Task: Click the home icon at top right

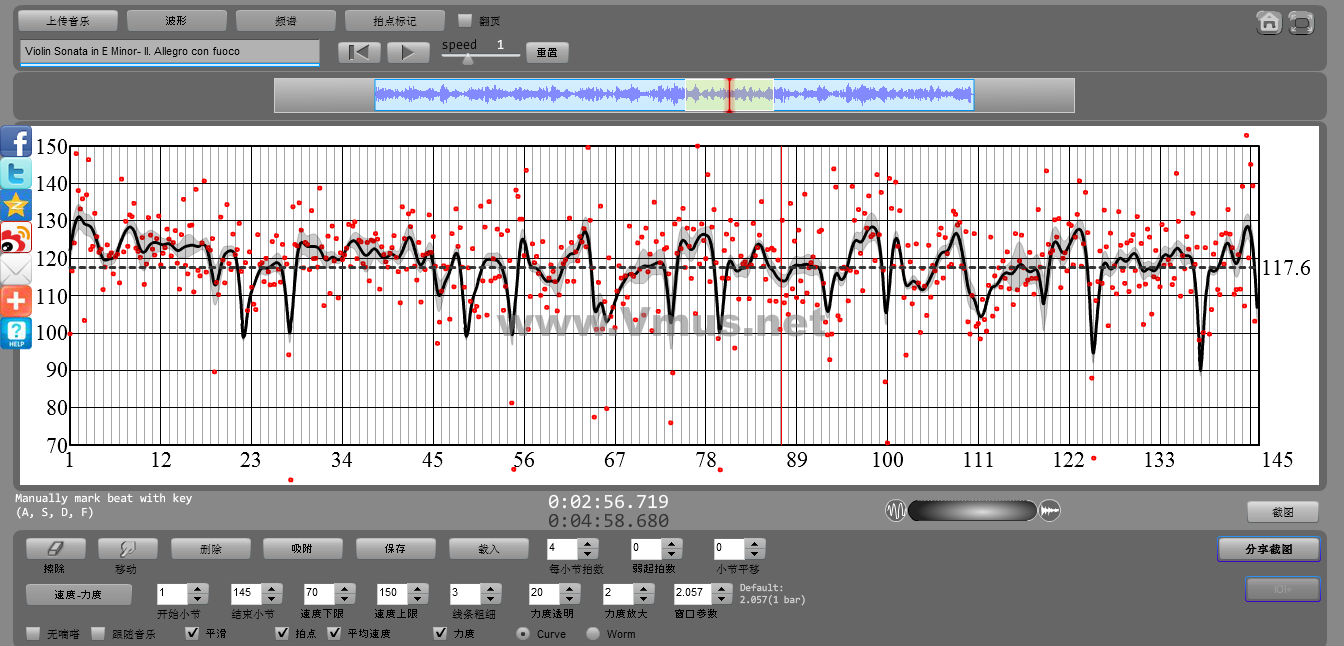Action: (1269, 22)
